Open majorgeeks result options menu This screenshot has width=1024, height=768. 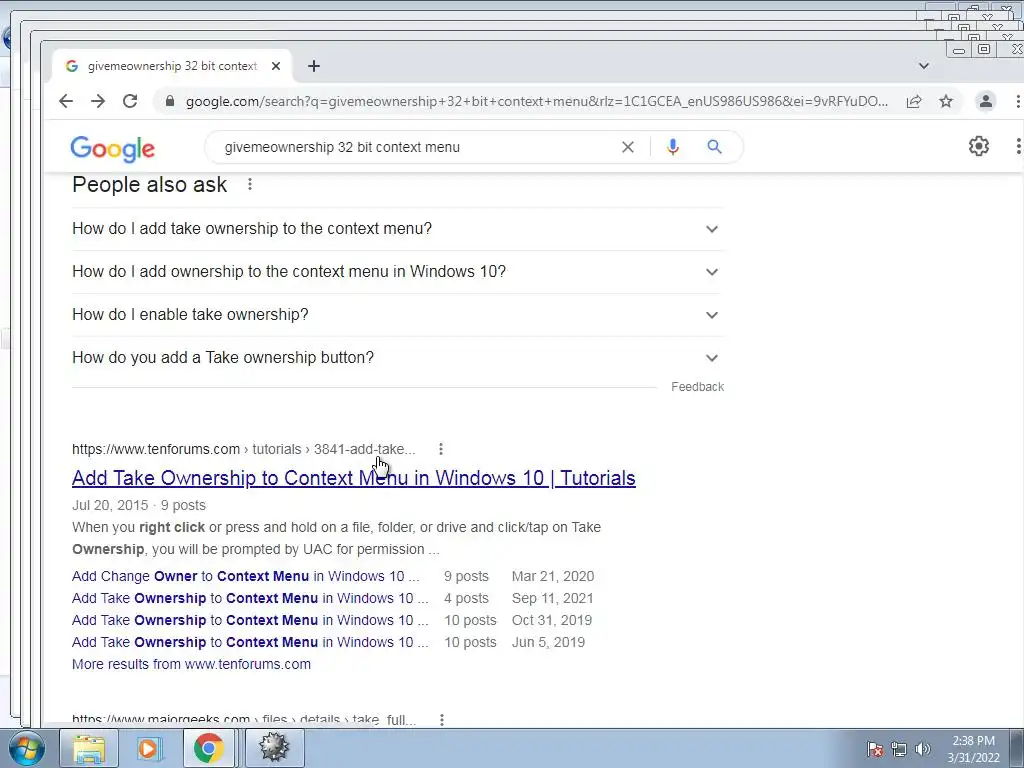(441, 720)
